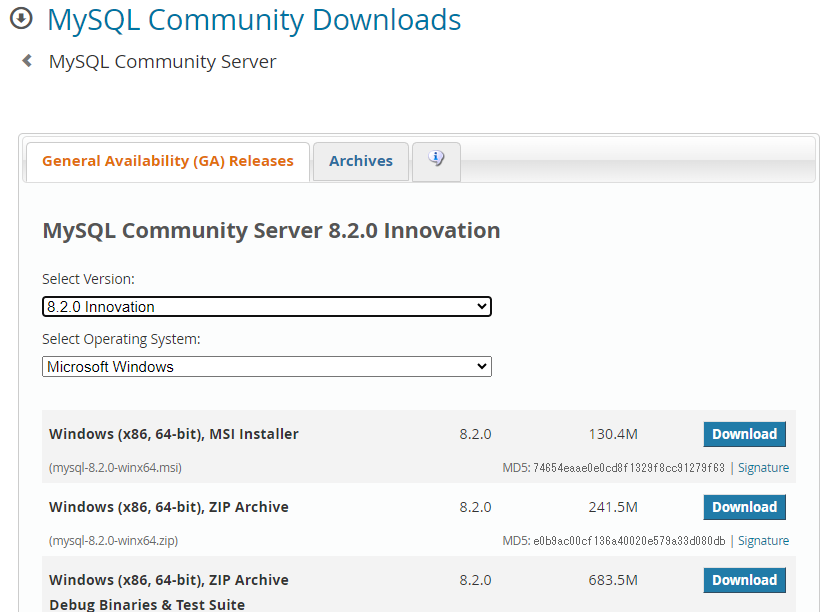The height and width of the screenshot is (612, 824).
Task: Switch to the Archives tab
Action: 361,162
